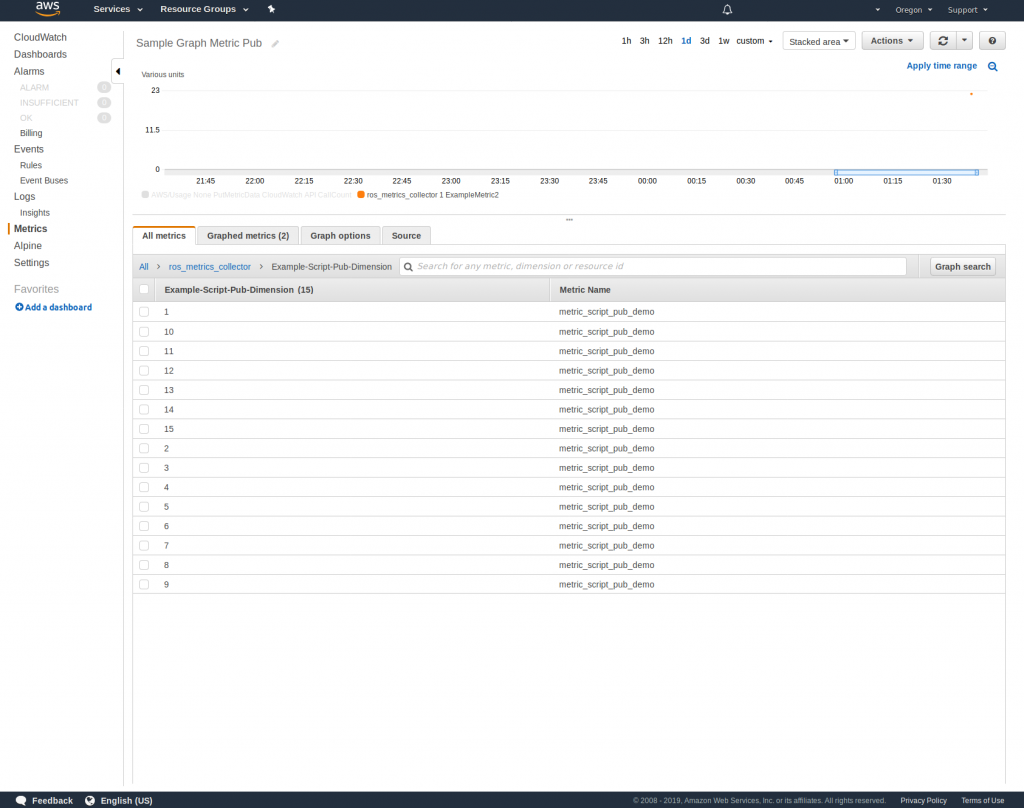Open the Stacked area dropdown
This screenshot has height=808, width=1024.
click(x=818, y=41)
